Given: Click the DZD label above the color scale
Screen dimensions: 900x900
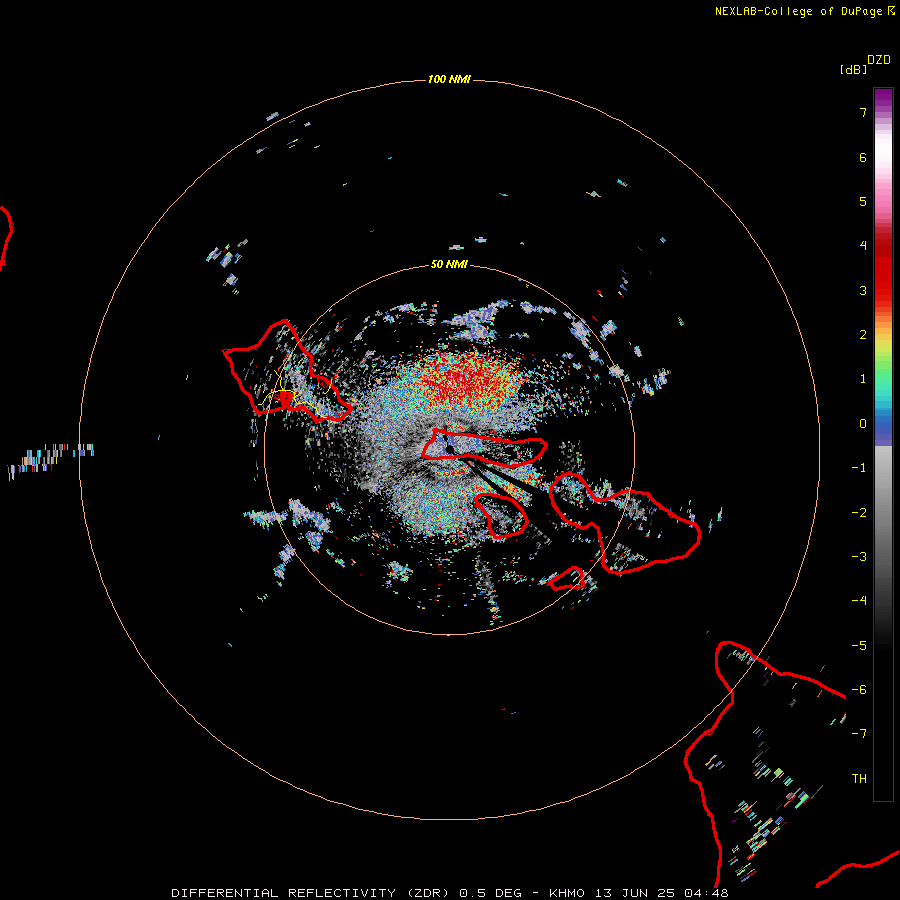Looking at the screenshot, I should click(879, 60).
